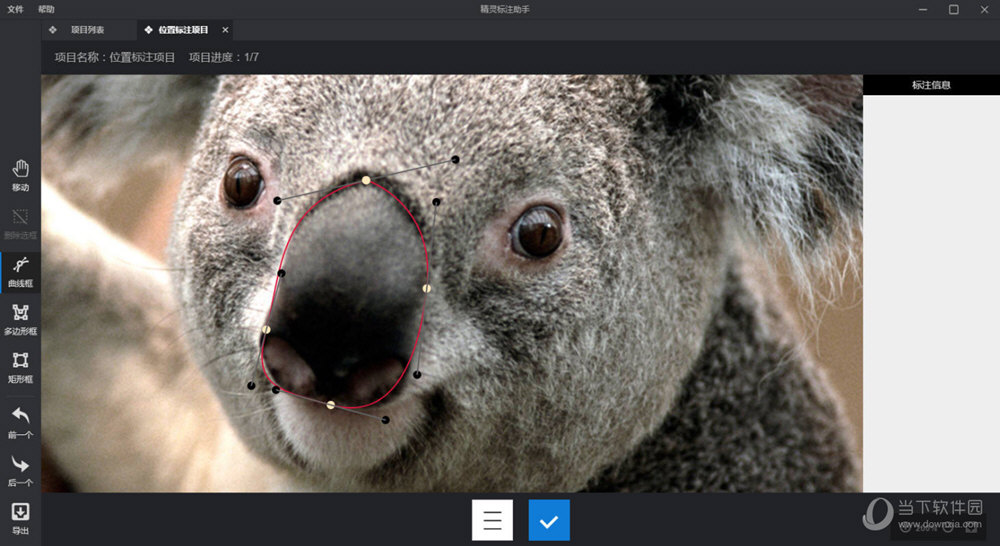
Task: Select the 移动 (move) hand tool
Action: point(20,175)
